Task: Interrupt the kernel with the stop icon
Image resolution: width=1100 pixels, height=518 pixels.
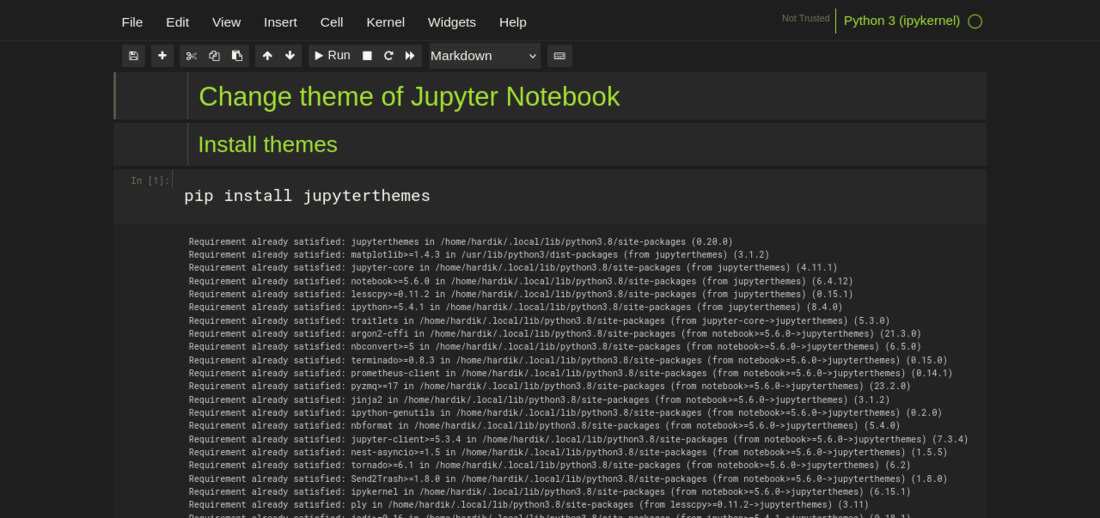Action: click(x=367, y=55)
